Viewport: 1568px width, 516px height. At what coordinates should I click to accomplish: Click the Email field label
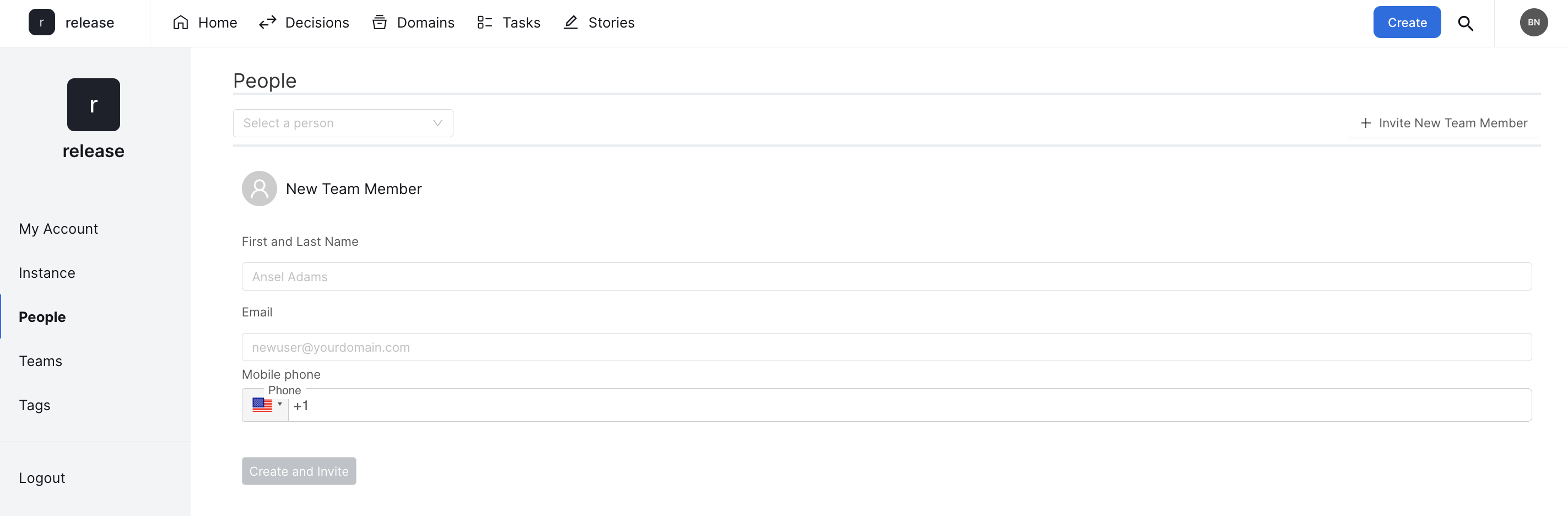point(257,312)
